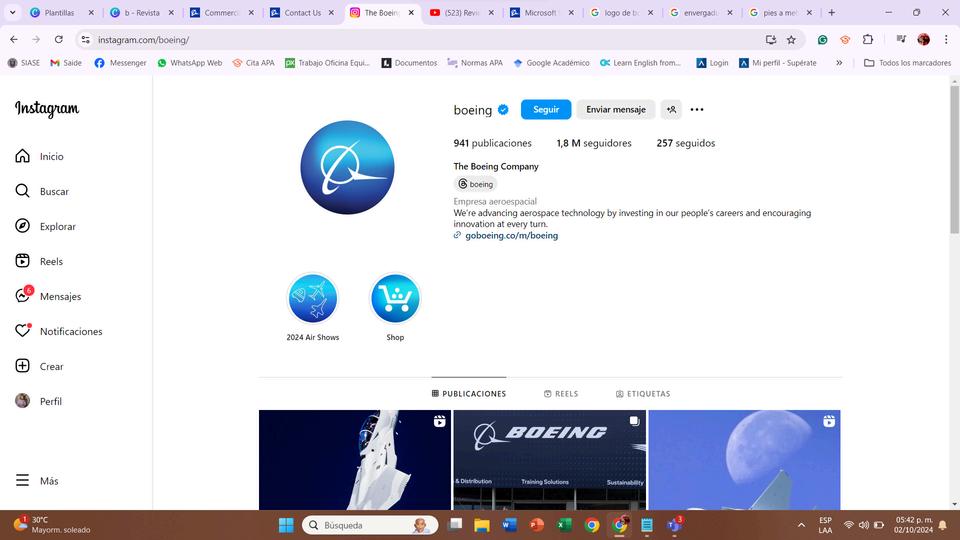The width and height of the screenshot is (960, 540).
Task: Go back in browser
Action: (x=13, y=39)
